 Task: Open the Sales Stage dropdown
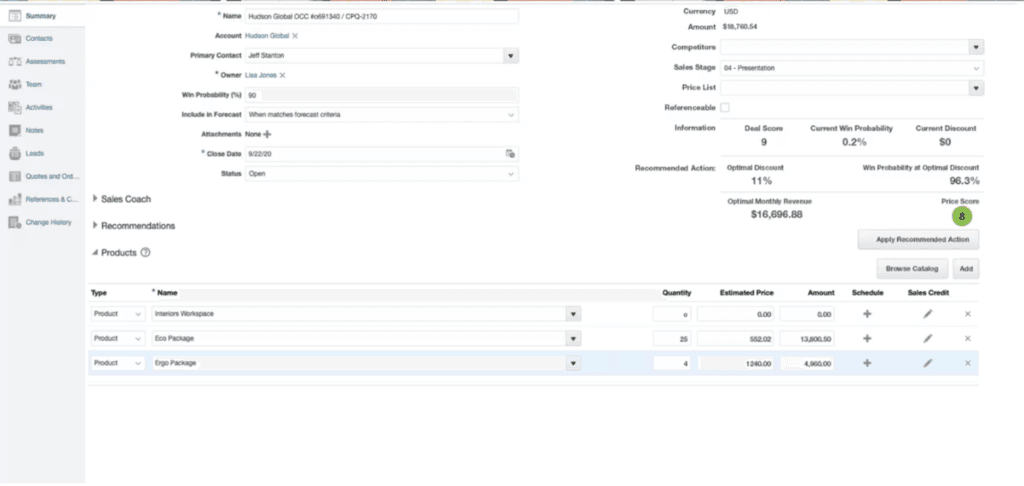[976, 68]
